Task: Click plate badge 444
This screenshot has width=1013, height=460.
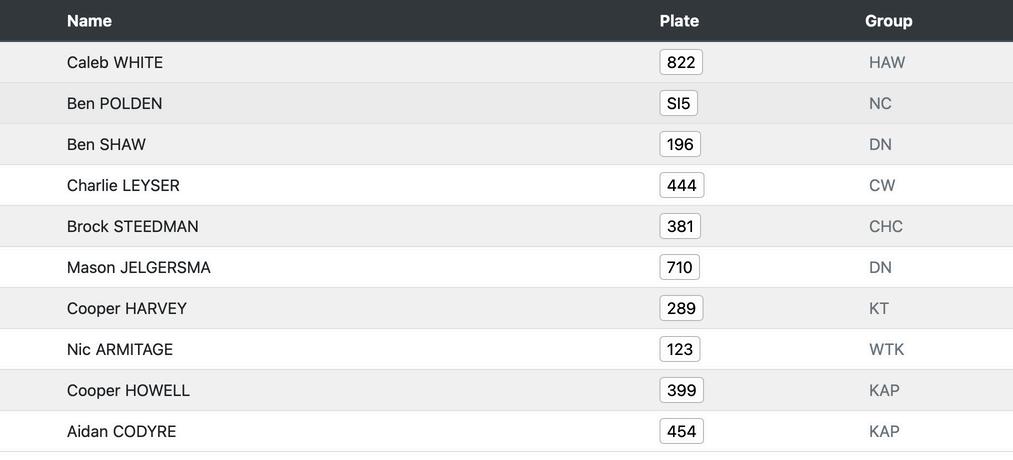Action: [x=681, y=185]
